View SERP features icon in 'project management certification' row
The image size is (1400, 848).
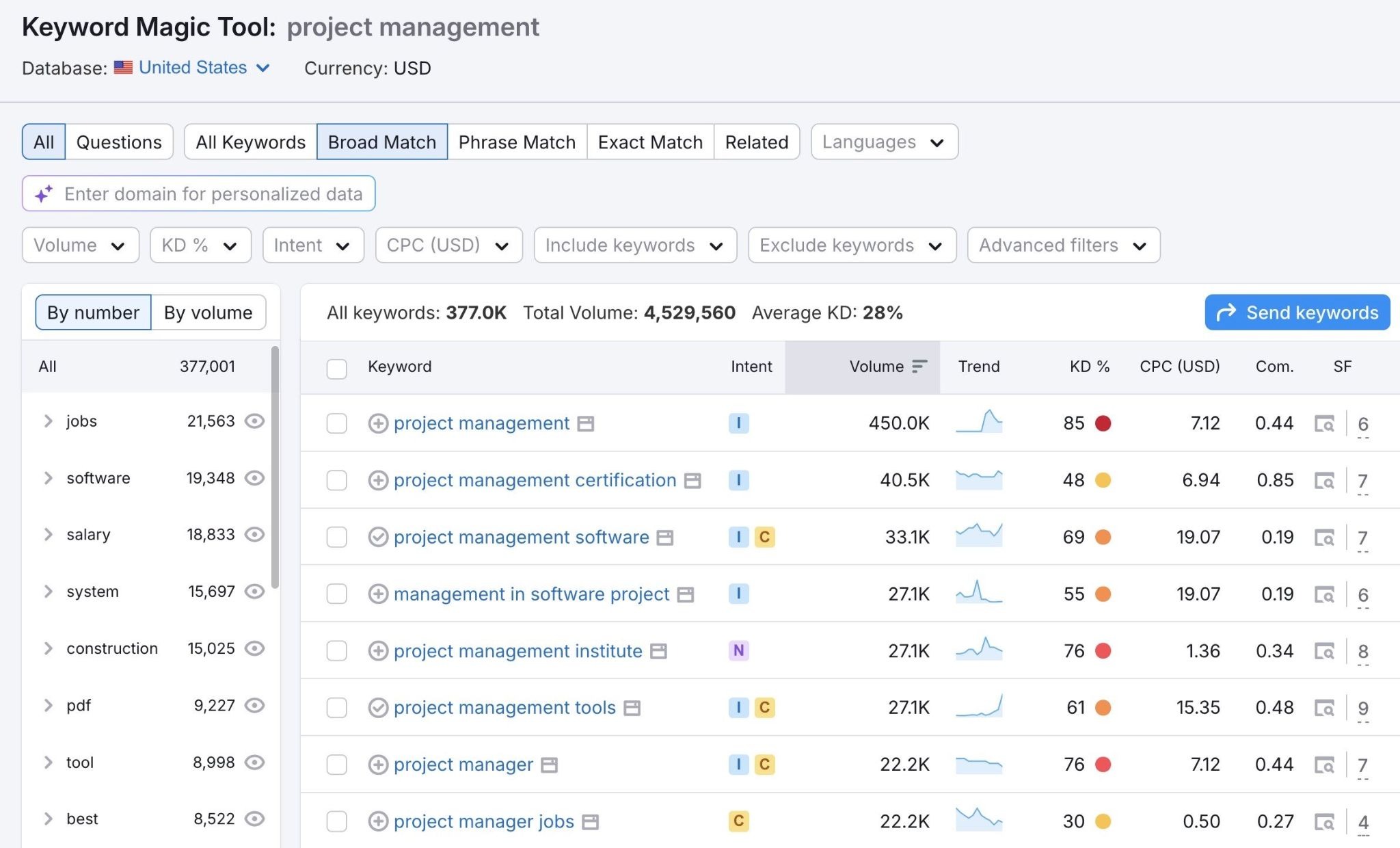click(x=1324, y=481)
